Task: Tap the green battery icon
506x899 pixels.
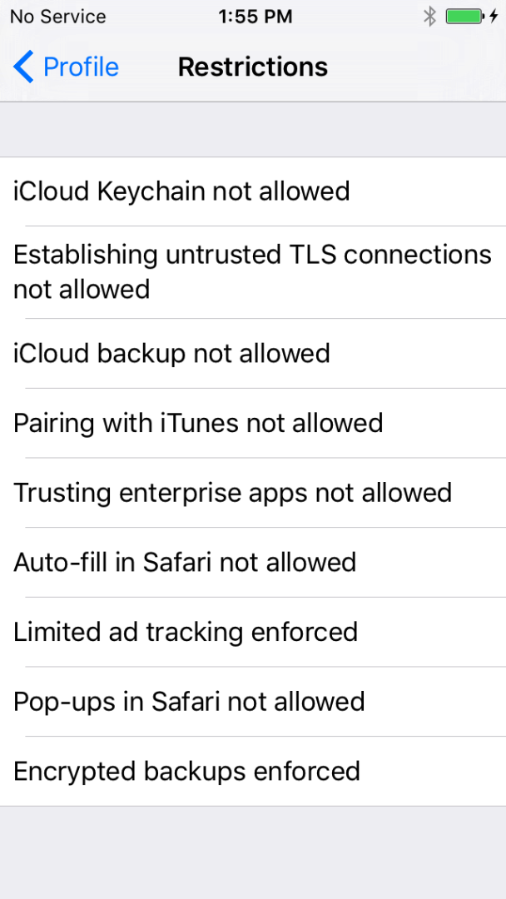Action: (464, 17)
